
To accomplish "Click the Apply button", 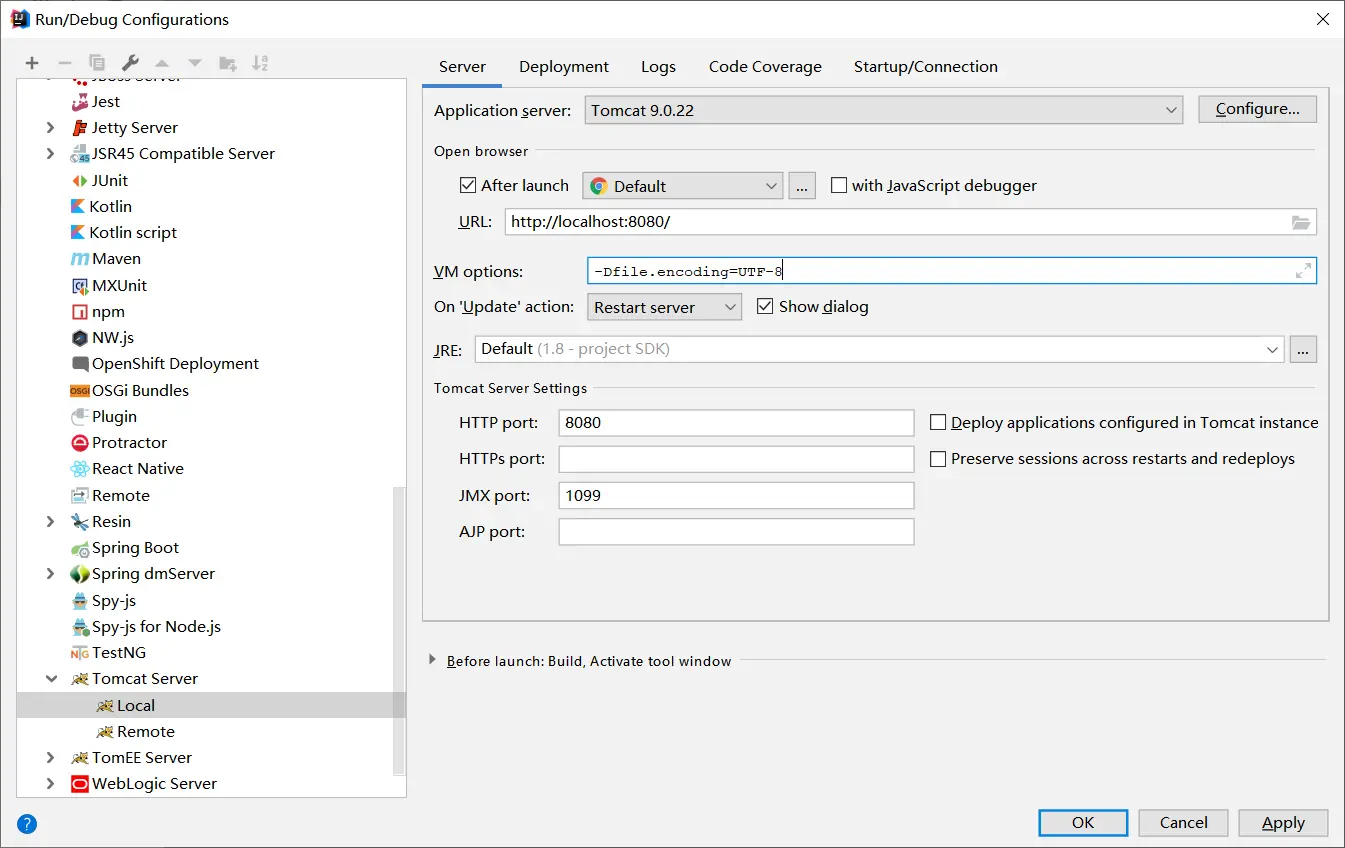I will pos(1283,822).
